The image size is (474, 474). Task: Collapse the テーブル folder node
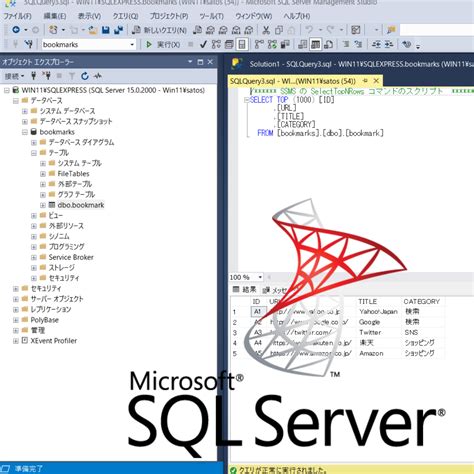[34, 153]
